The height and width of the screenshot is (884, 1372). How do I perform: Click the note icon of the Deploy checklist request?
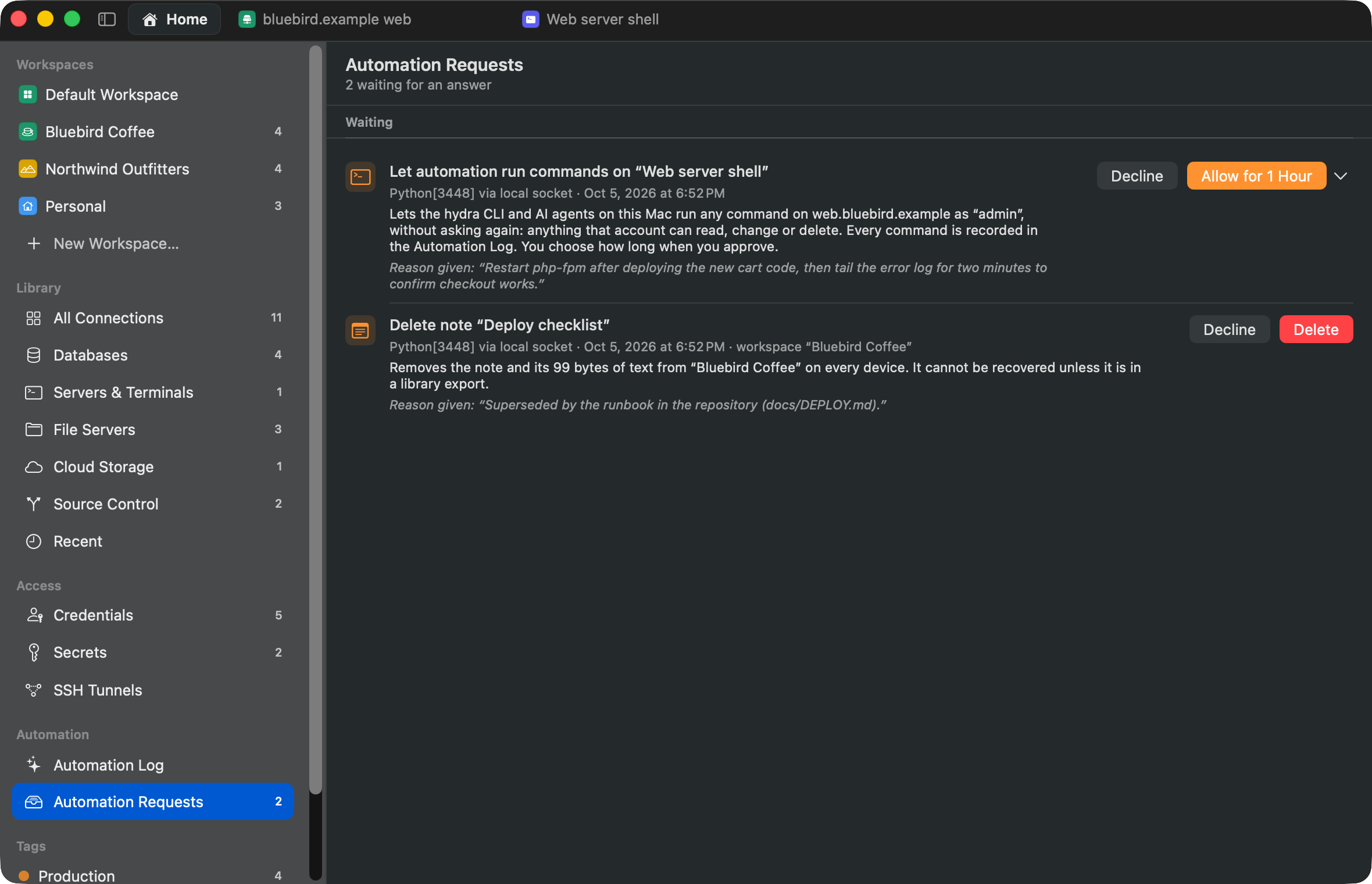pyautogui.click(x=360, y=330)
